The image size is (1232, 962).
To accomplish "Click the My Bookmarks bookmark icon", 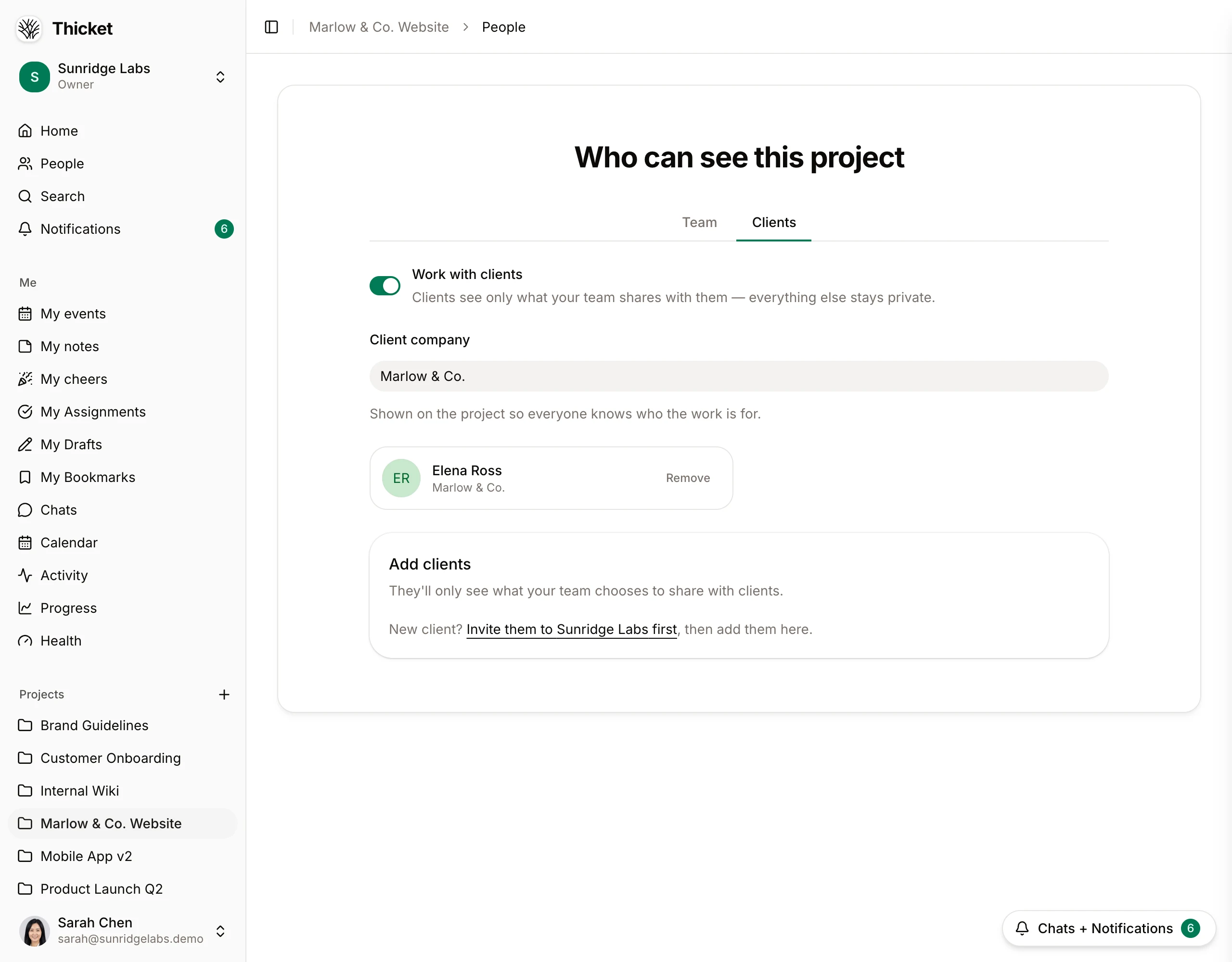I will tap(25, 477).
